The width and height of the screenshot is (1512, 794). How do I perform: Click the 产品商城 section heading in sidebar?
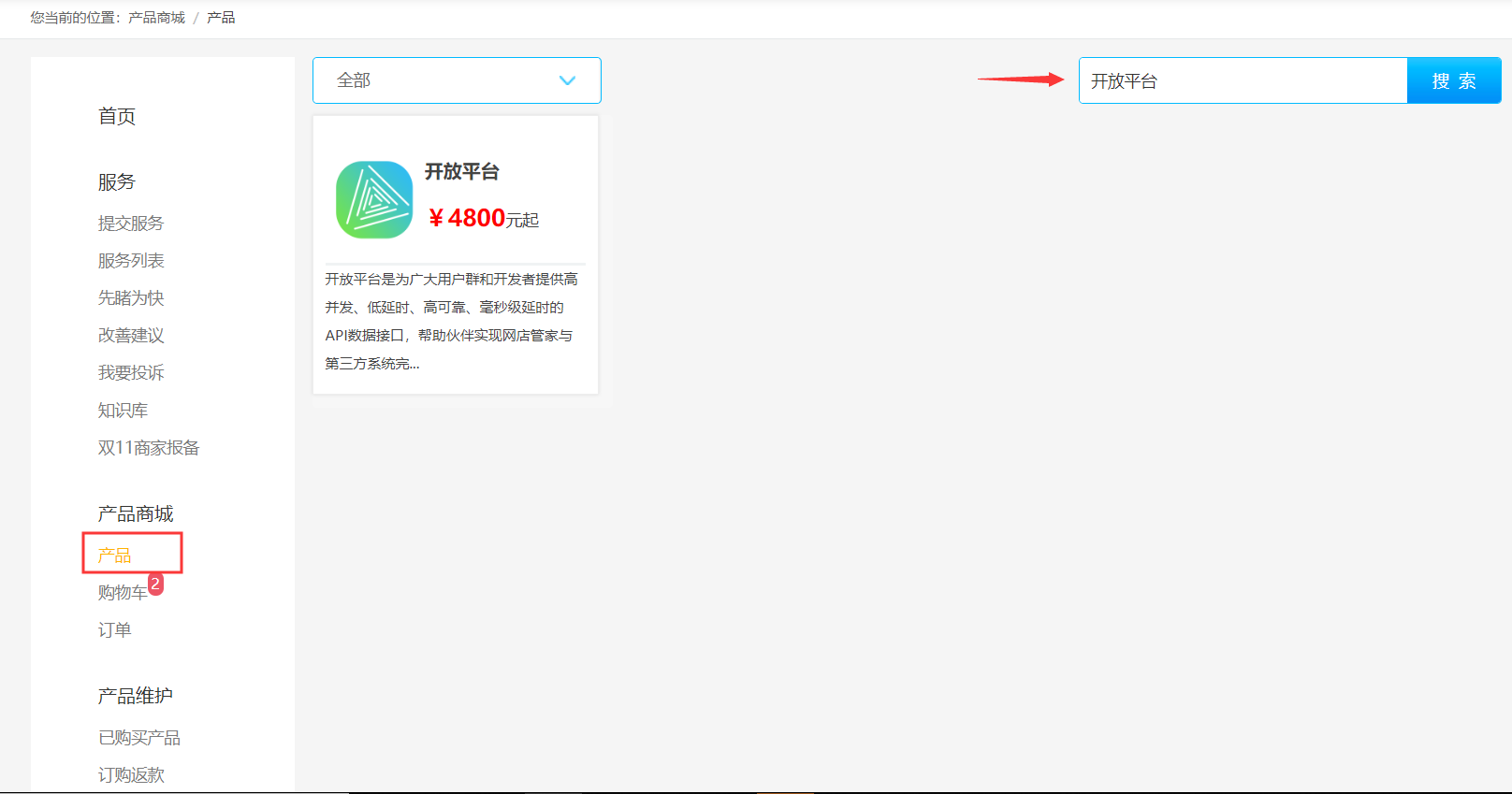[x=136, y=513]
